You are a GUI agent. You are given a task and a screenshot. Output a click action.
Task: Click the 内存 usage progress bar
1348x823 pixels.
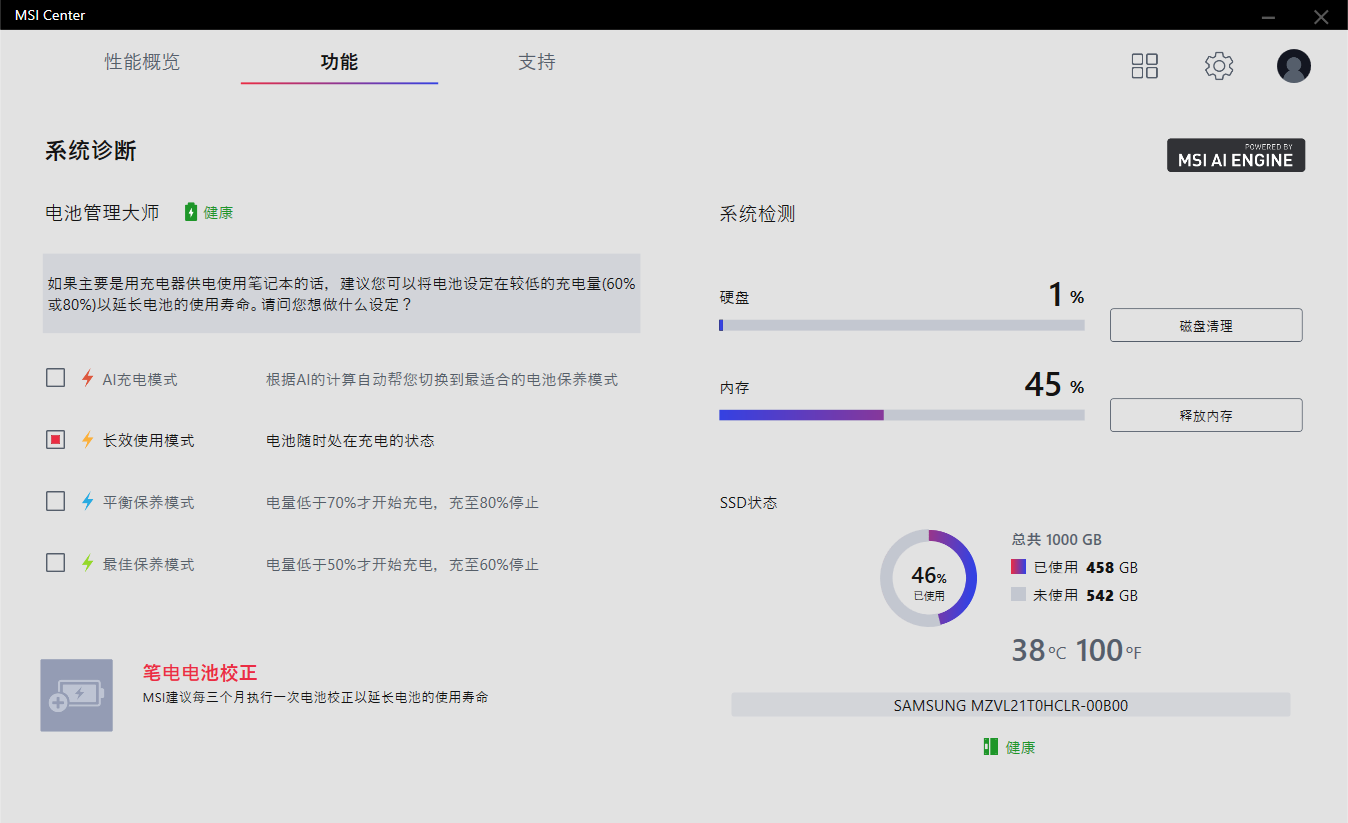click(901, 415)
